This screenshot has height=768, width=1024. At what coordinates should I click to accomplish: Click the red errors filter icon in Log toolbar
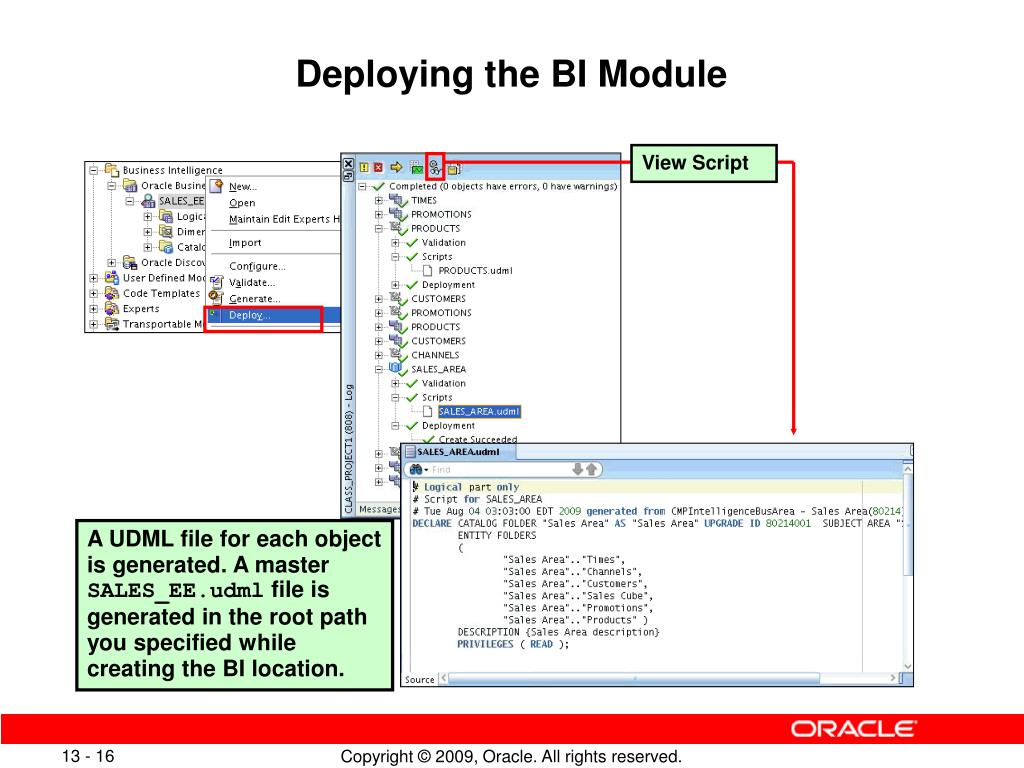click(x=378, y=168)
